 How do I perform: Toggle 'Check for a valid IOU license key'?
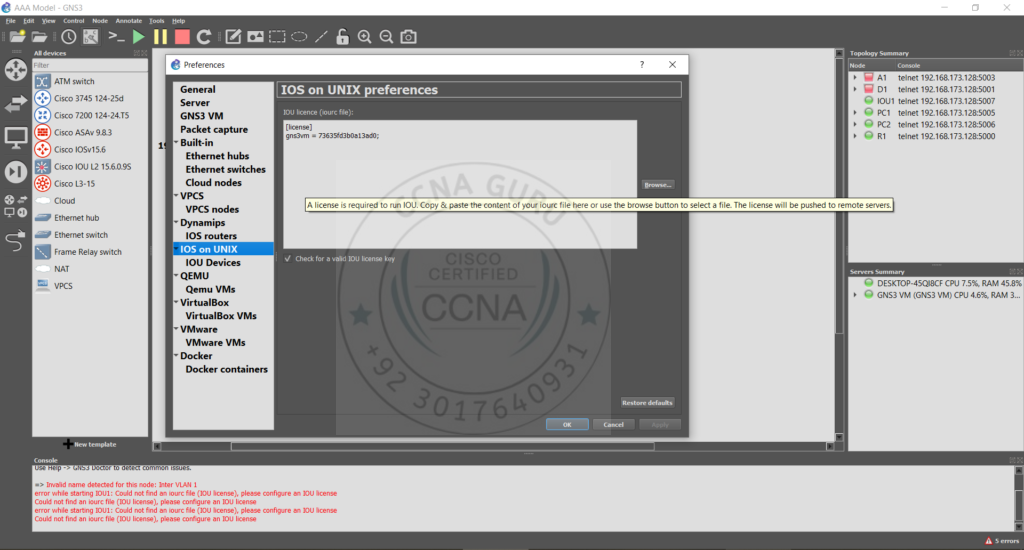[288, 259]
